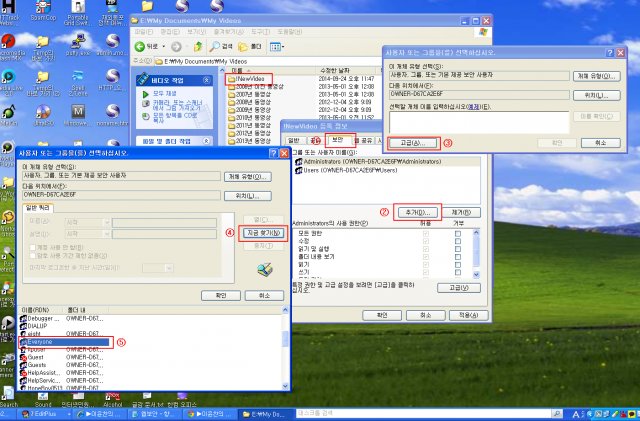Check Deny for 모든 권한 (Full Control)
This screenshot has height=421, width=640.
(458, 234)
